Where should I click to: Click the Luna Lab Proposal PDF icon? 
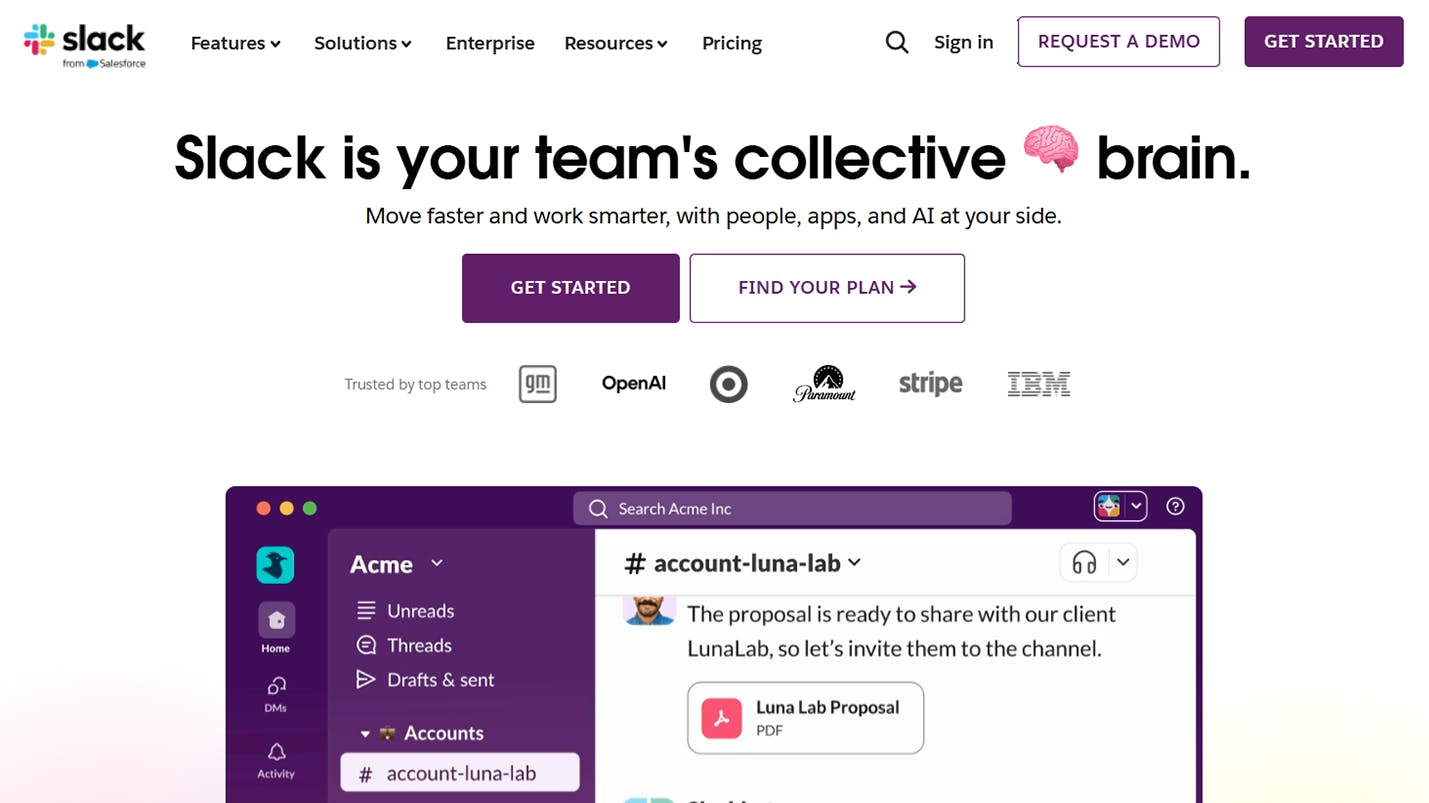(x=721, y=718)
